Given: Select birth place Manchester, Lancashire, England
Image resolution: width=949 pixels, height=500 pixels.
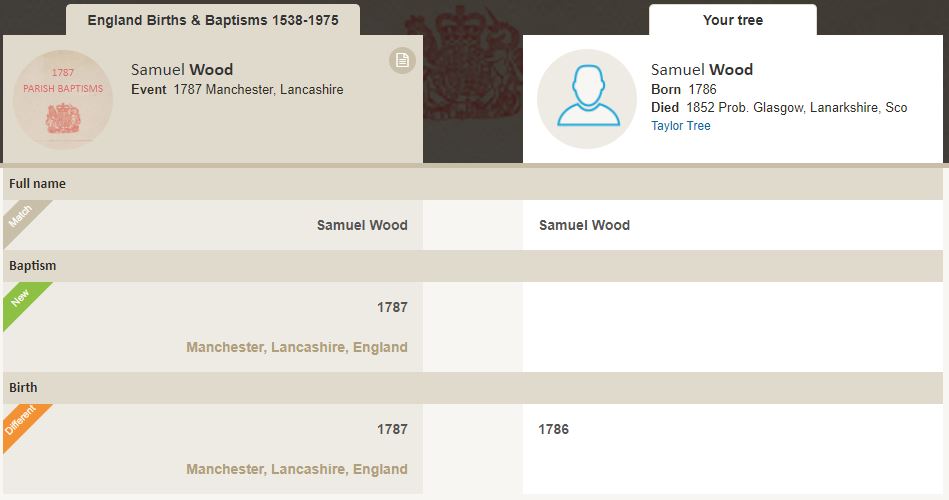Looking at the screenshot, I should point(297,470).
